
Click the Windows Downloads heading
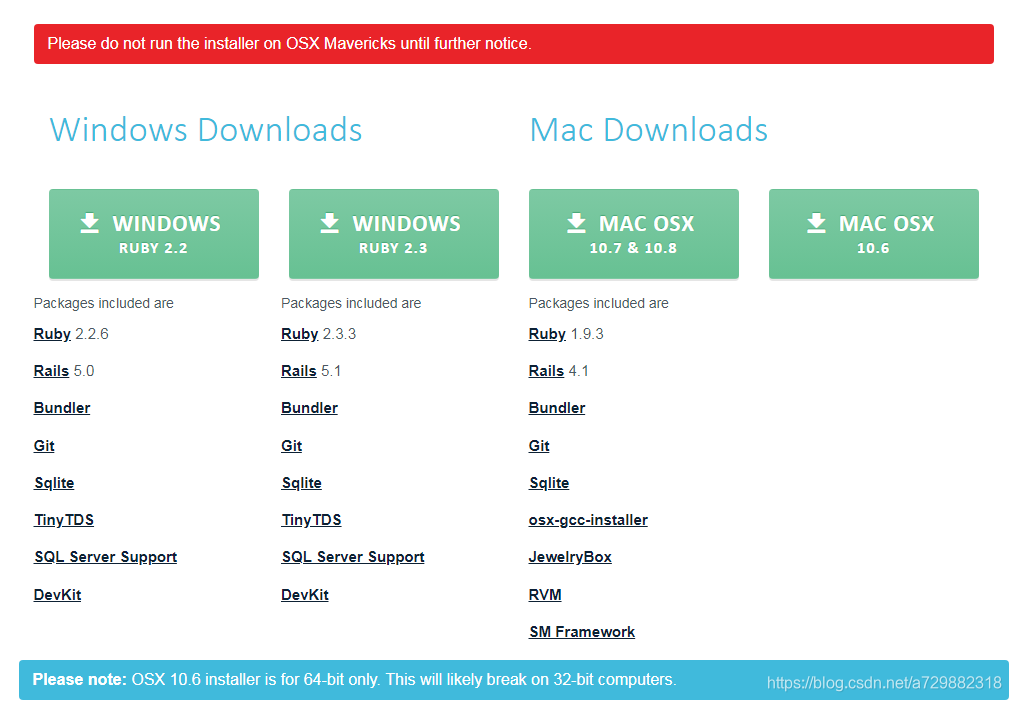[x=206, y=130]
